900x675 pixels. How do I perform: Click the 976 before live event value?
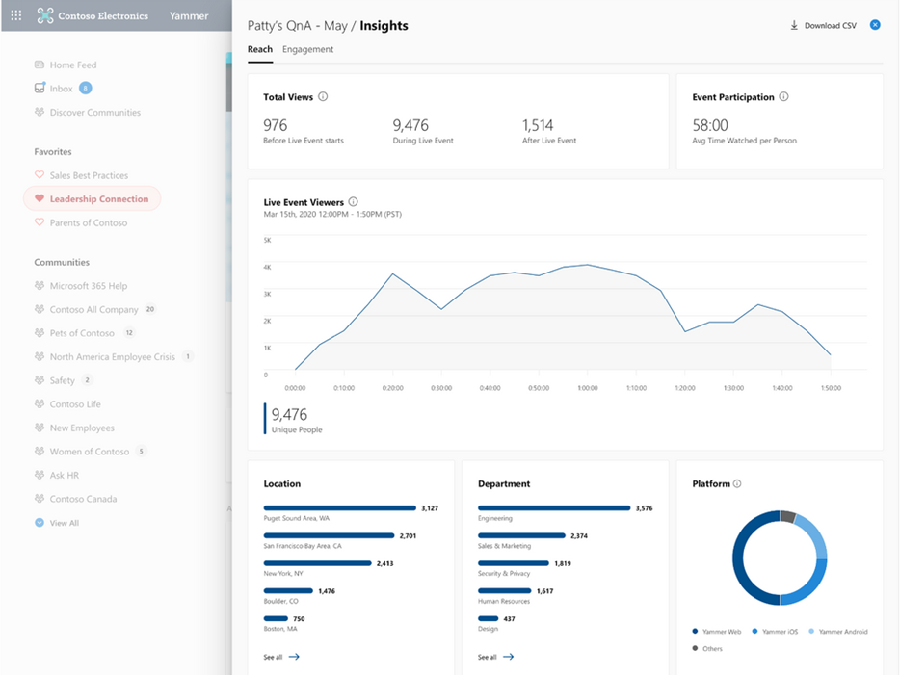coord(275,125)
